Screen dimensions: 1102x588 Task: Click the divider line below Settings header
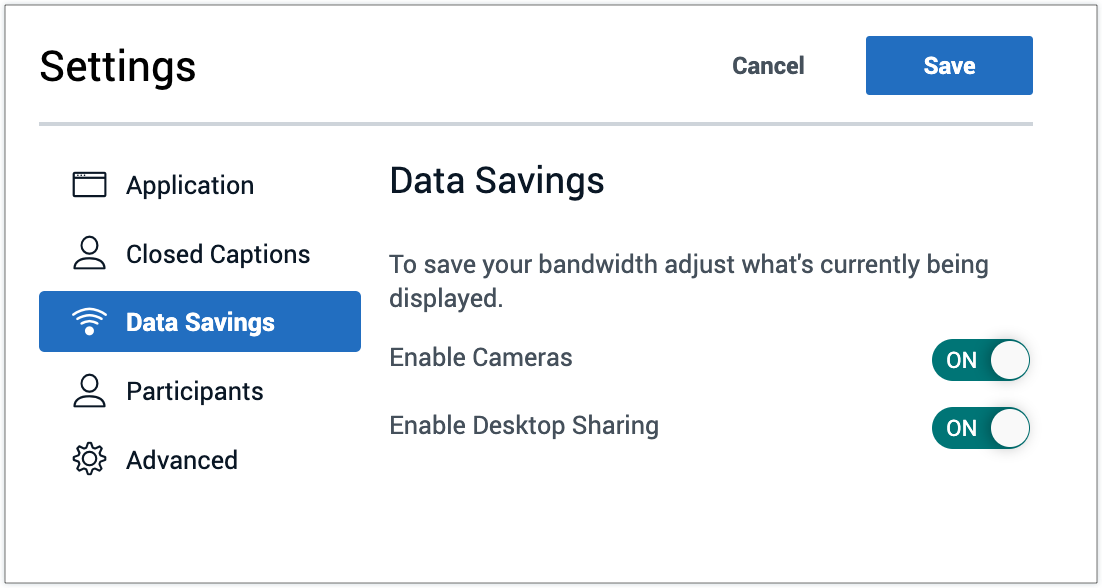535,124
